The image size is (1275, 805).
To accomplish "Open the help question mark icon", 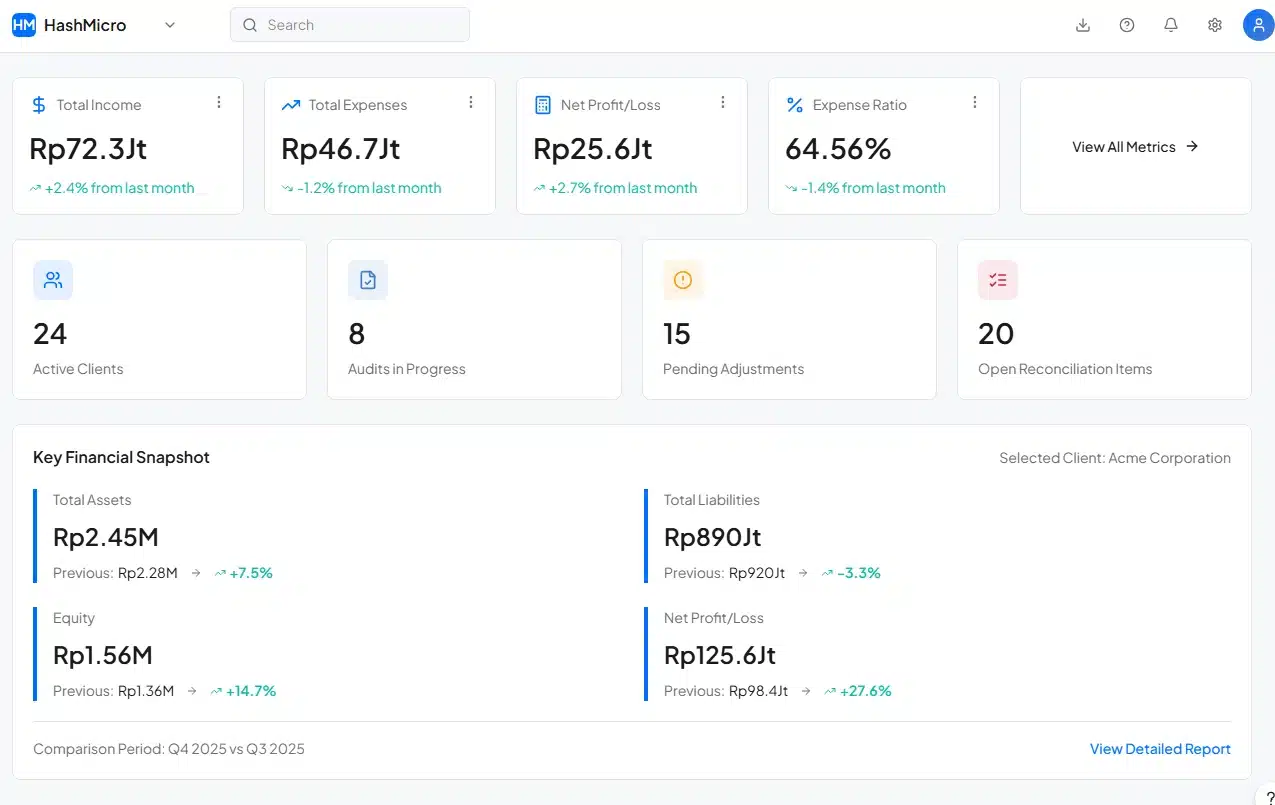I will 1127,25.
